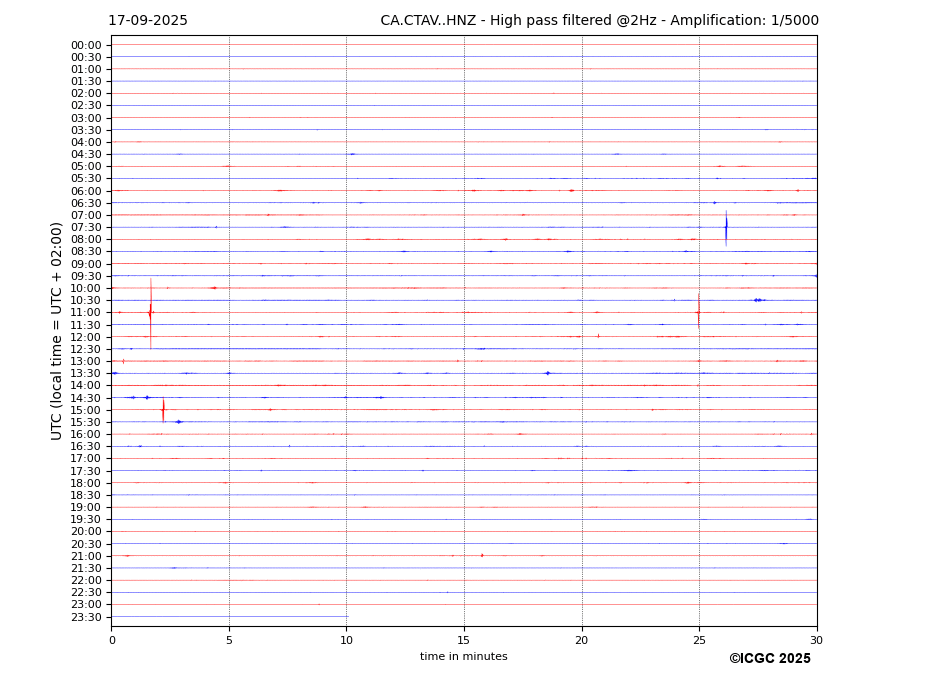
Task: Click the blue blip on the 13:30 trace near minute 18
Action: (548, 373)
